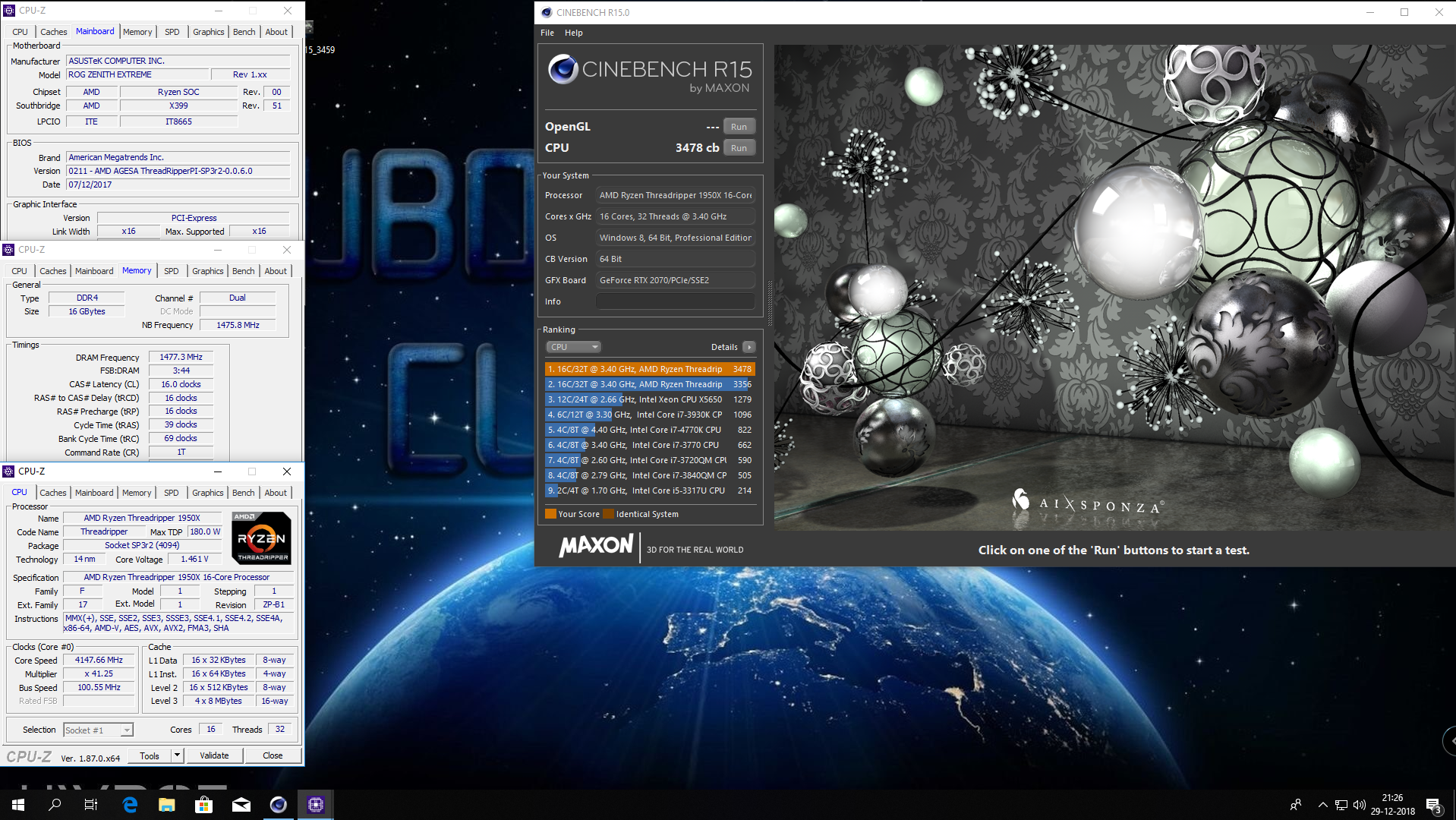Viewport: 1456px width, 820px height.
Task: Click the GFX Board GeForce RTX 2070 field
Action: pos(675,280)
